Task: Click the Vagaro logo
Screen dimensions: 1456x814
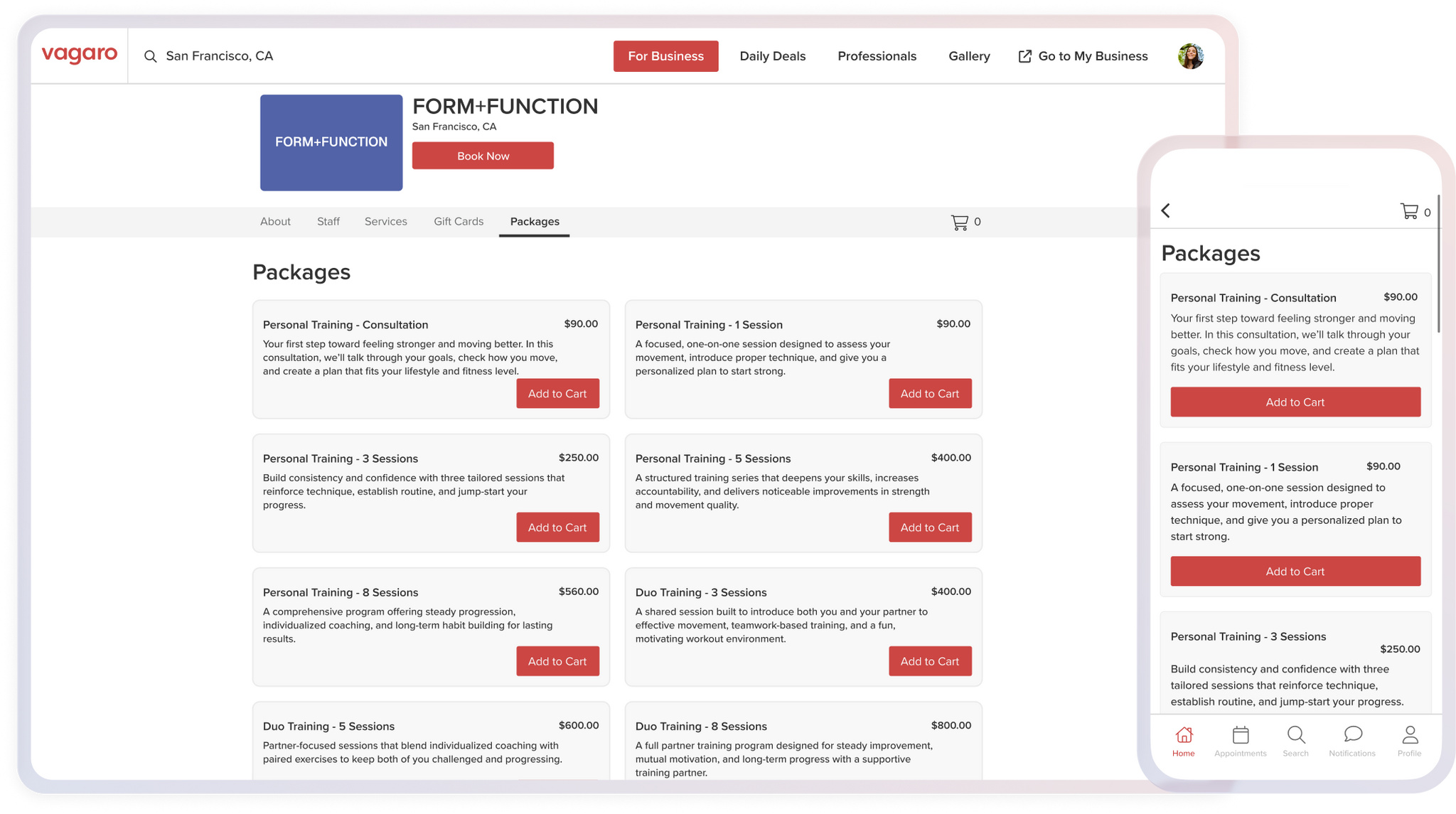Action: pyautogui.click(x=80, y=55)
